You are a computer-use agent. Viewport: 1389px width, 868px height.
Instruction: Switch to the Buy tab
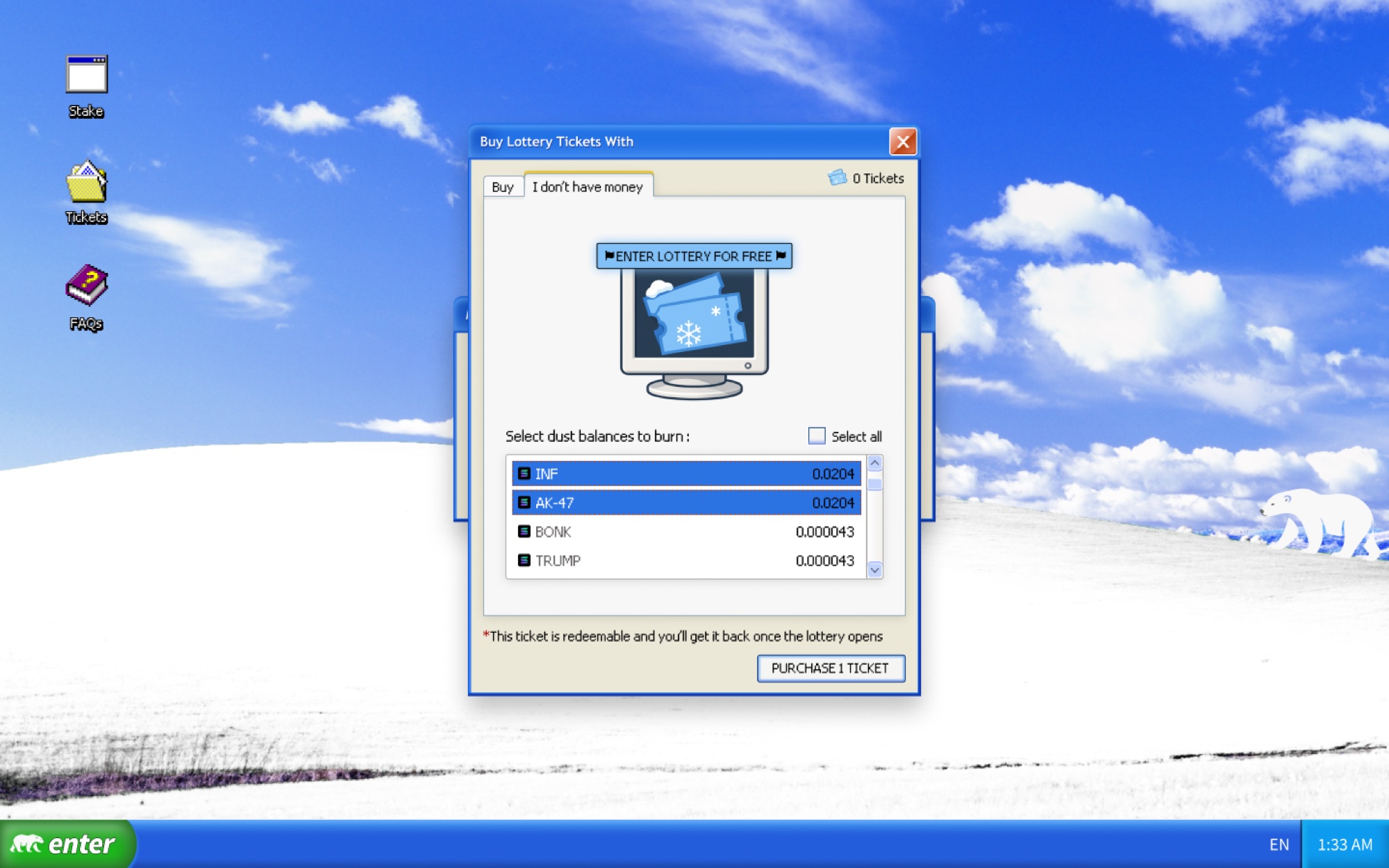[x=503, y=187]
